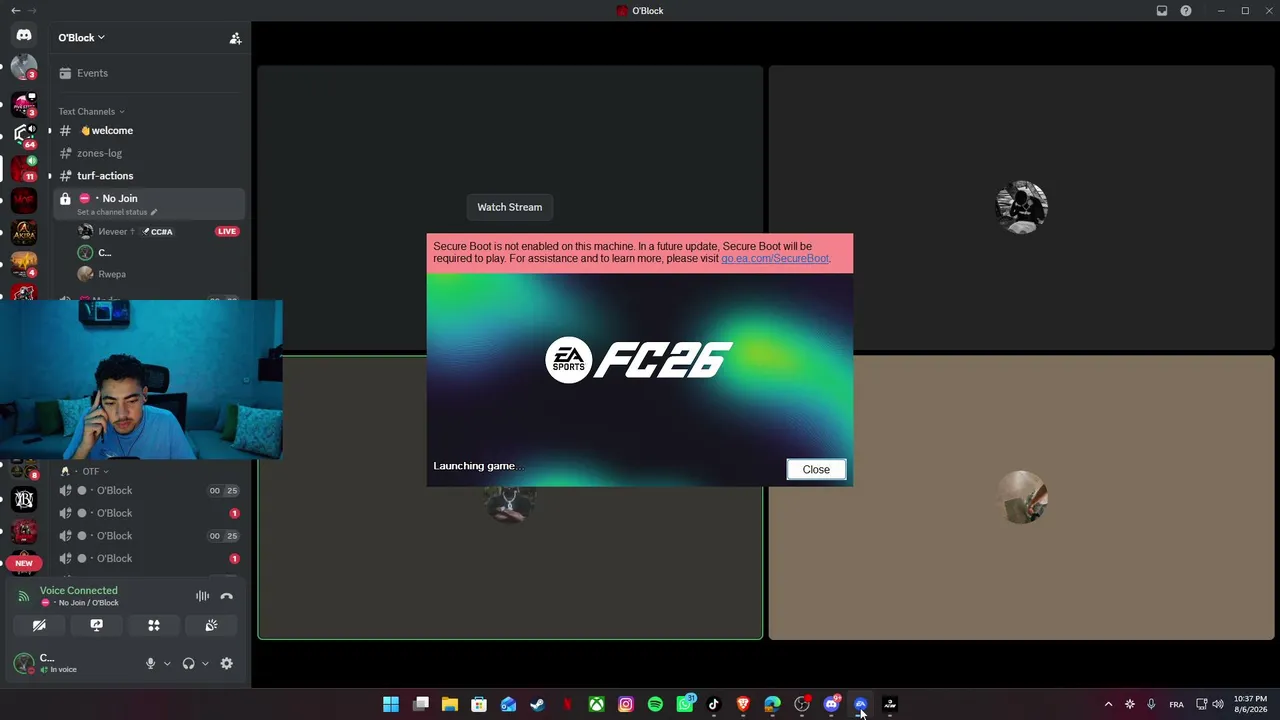Change keyboard language from FRA indicator
This screenshot has width=1280, height=720.
[1177, 704]
